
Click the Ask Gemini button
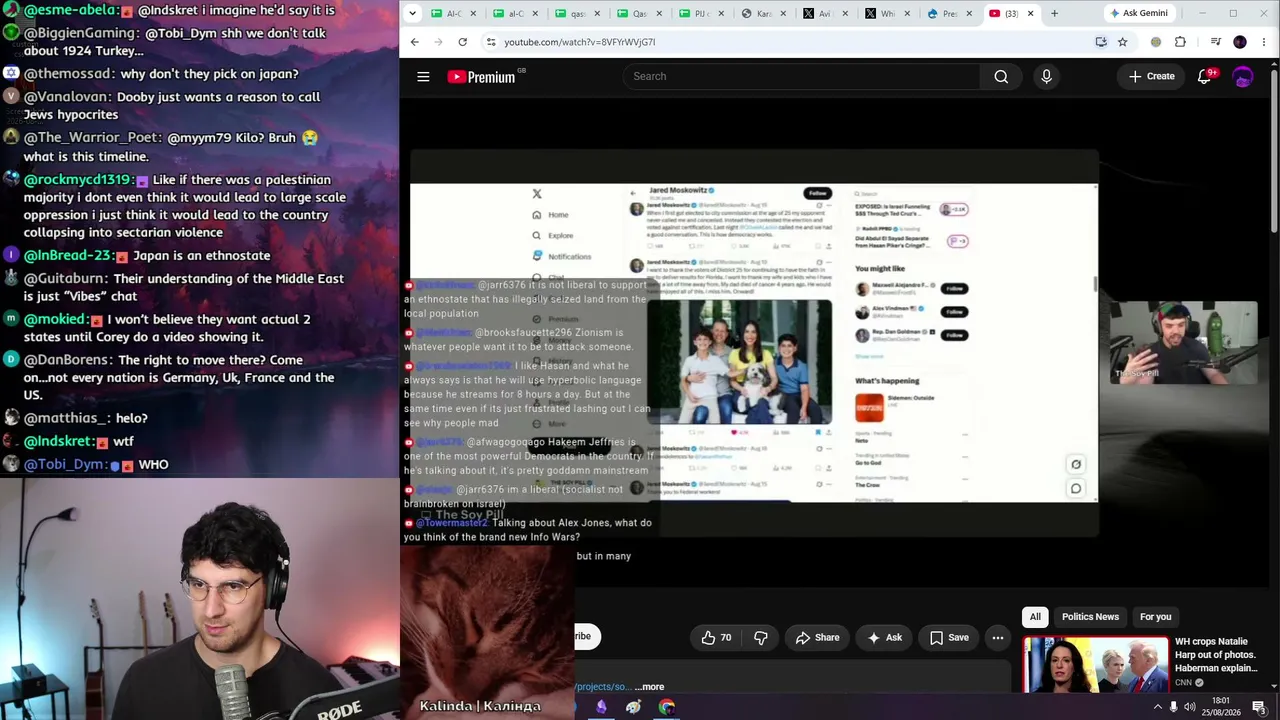(1138, 13)
